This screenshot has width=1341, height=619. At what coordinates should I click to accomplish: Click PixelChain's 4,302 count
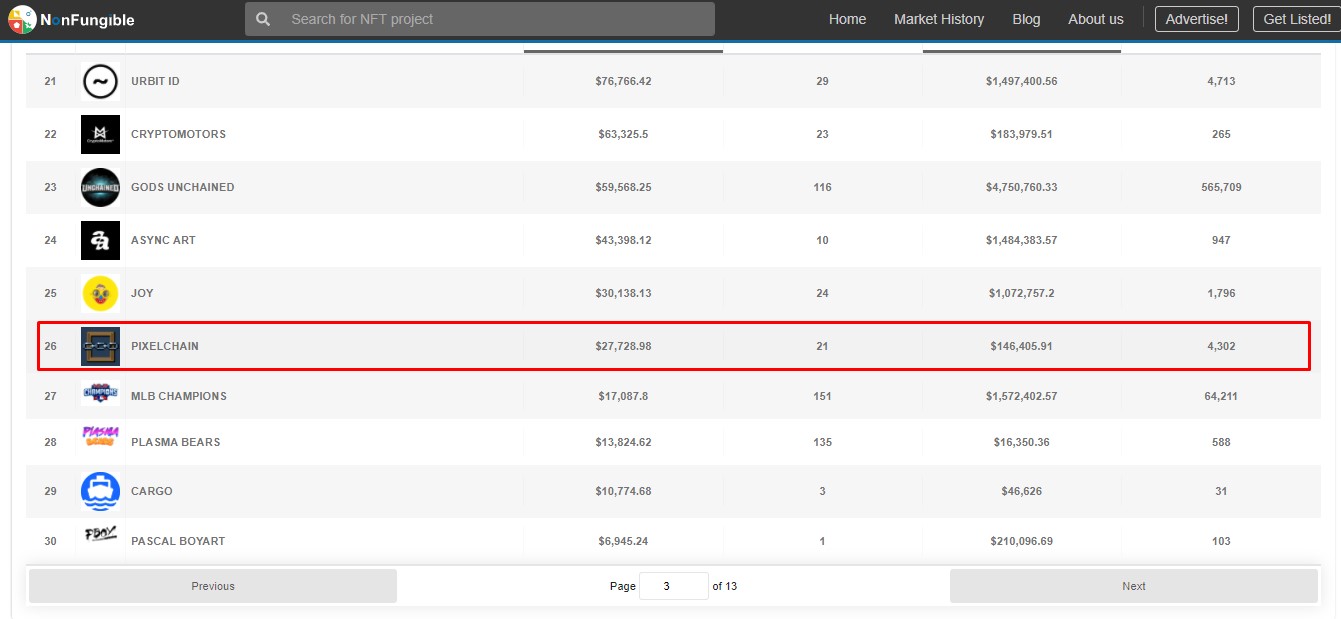[1221, 346]
